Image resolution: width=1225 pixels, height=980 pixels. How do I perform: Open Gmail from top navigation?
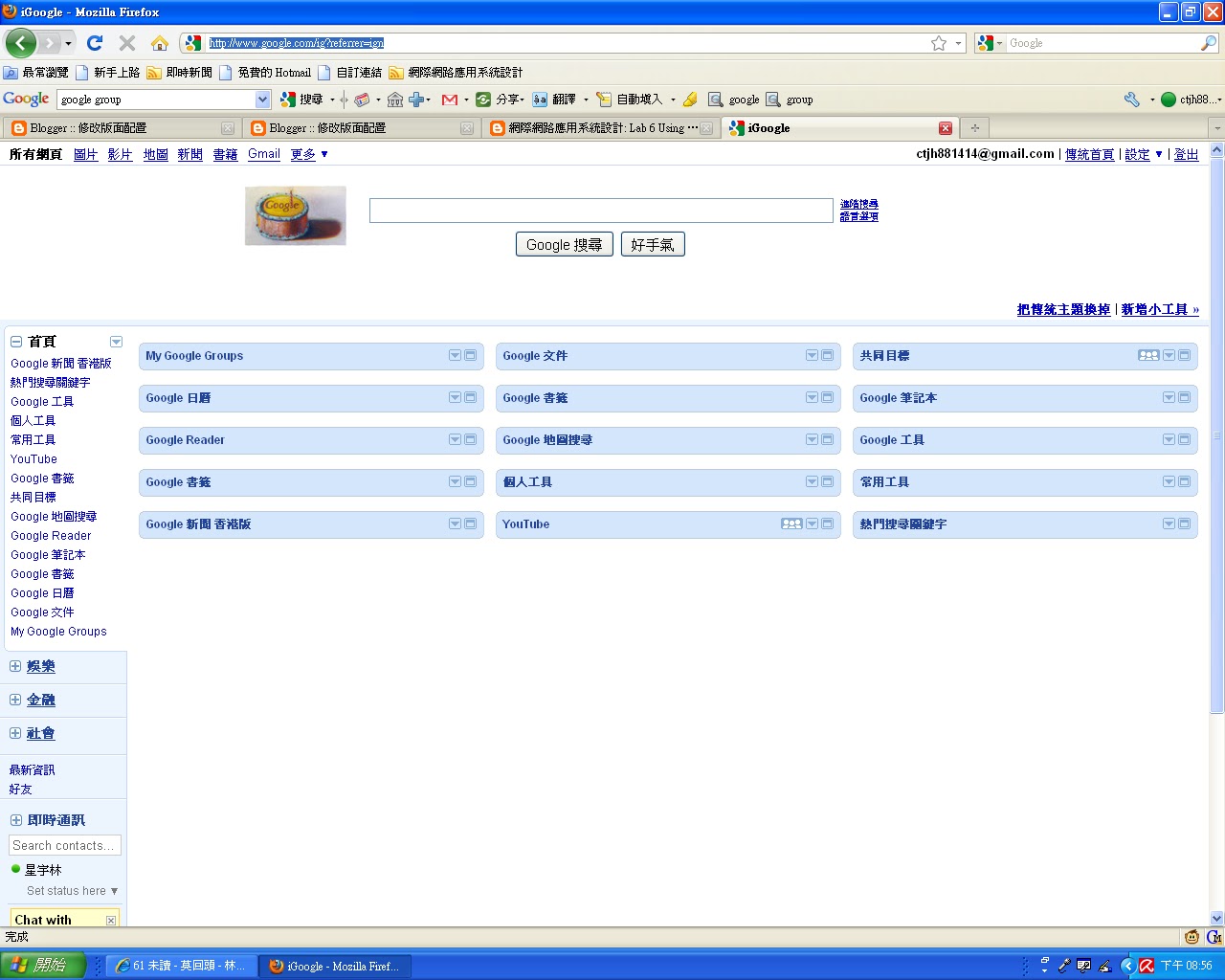(264, 154)
